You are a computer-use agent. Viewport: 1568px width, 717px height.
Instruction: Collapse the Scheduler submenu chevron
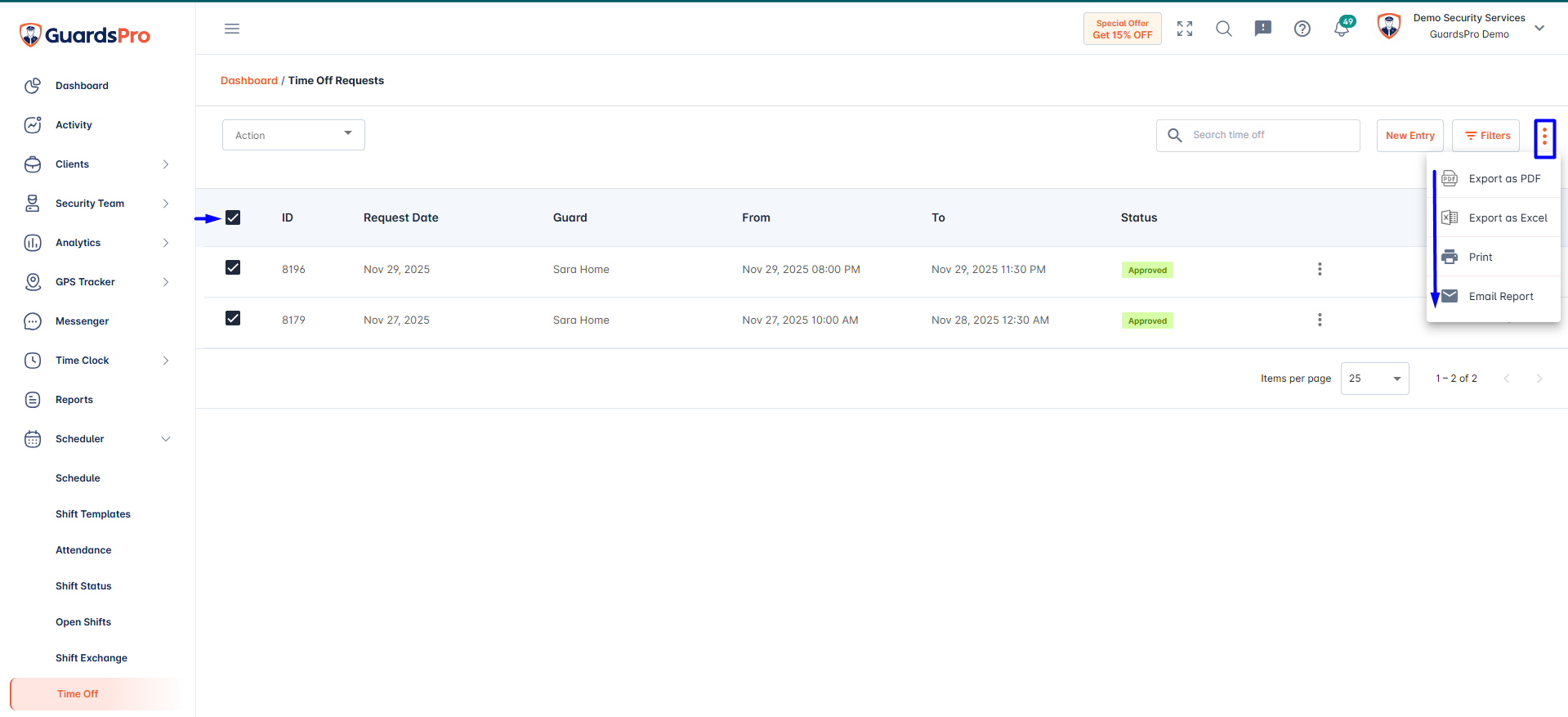coord(166,439)
